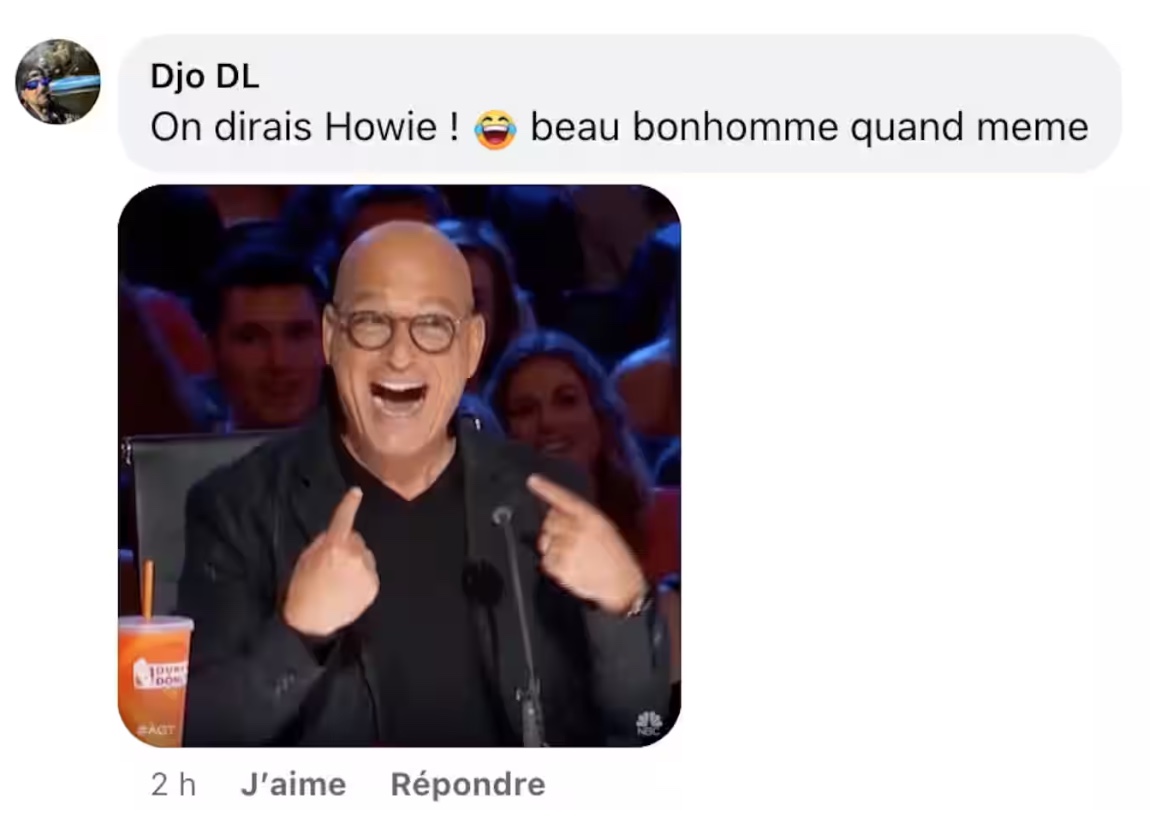Click the #AGT watermark in the GIF corner

[156, 730]
